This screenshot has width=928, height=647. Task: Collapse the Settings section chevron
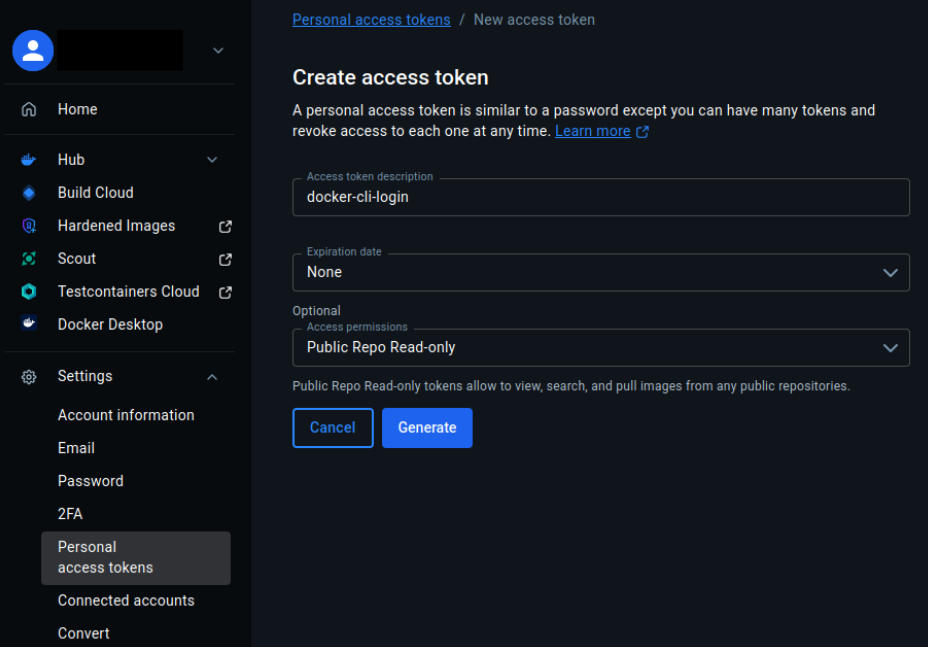coord(212,377)
